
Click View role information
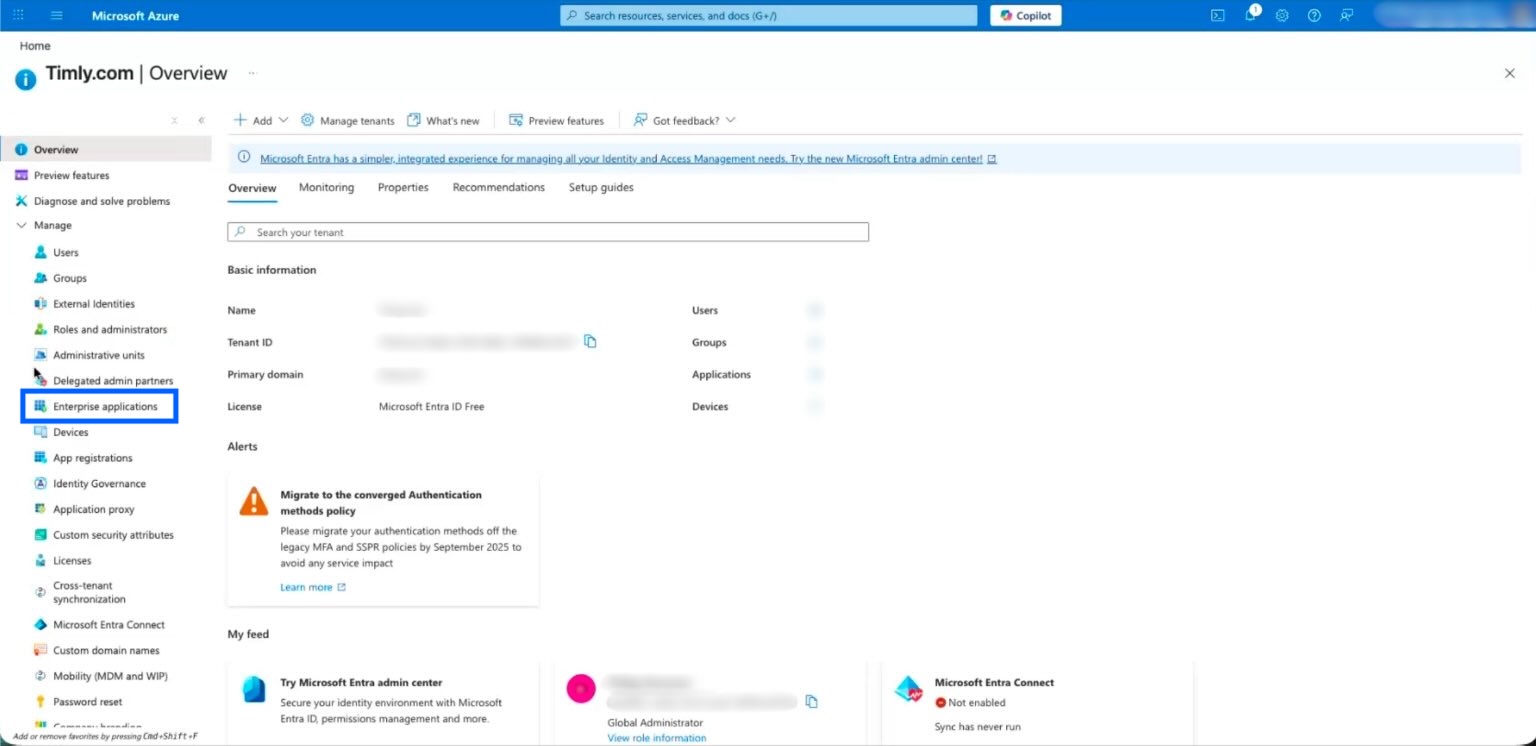coord(657,738)
